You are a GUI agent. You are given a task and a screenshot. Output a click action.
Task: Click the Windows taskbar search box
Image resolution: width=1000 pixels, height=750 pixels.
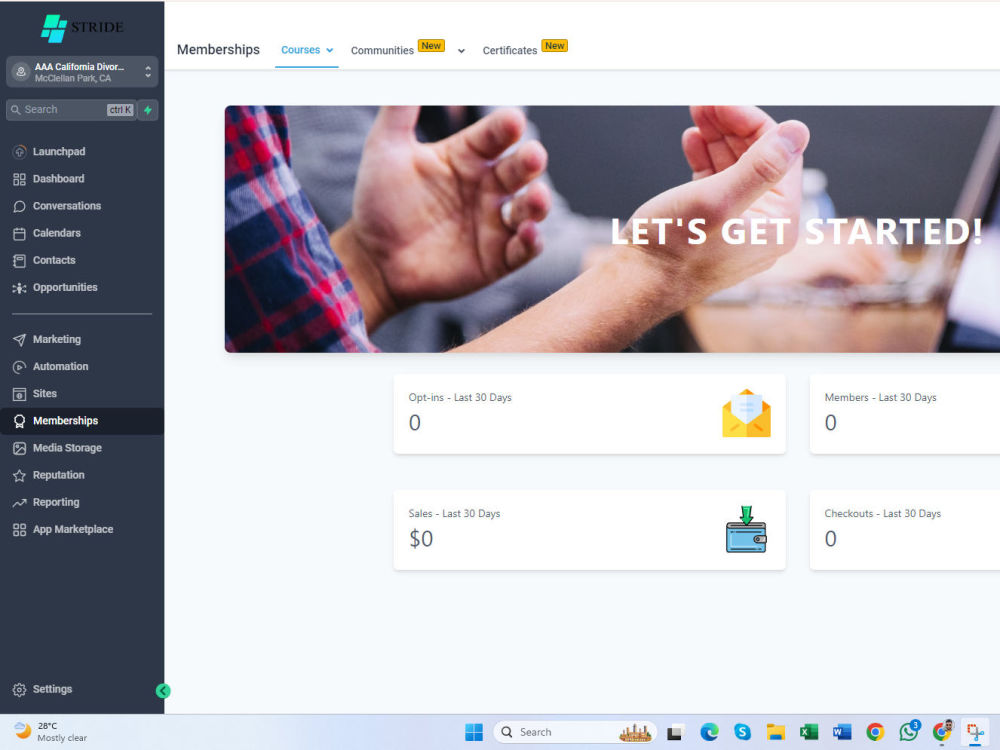pyautogui.click(x=575, y=732)
